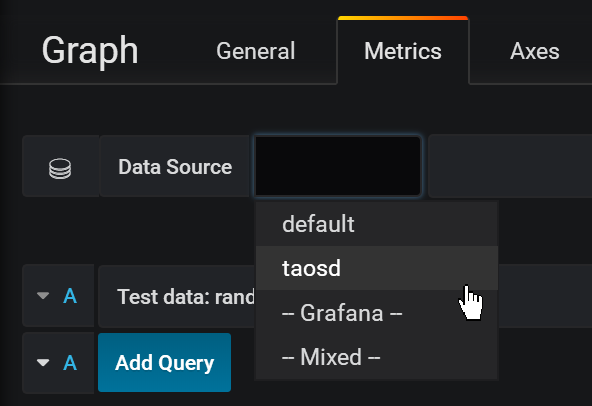Choose the default data source option

pos(377,224)
